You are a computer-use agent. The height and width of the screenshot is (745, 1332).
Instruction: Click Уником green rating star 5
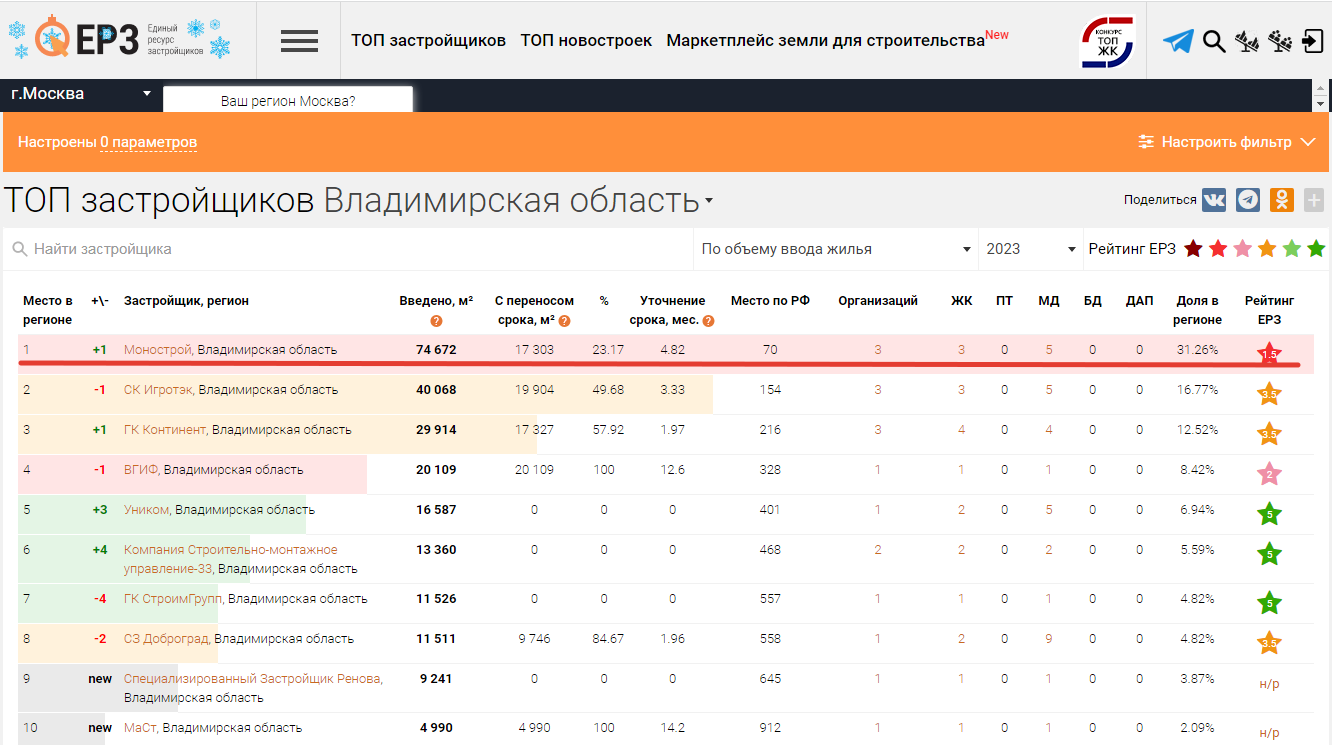pos(1269,513)
